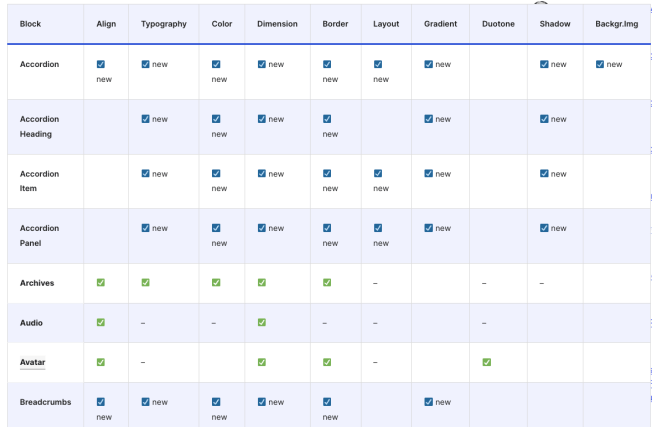Toggle the Accordion Panel Layout checkbox
This screenshot has height=427, width=652.
coord(378,228)
